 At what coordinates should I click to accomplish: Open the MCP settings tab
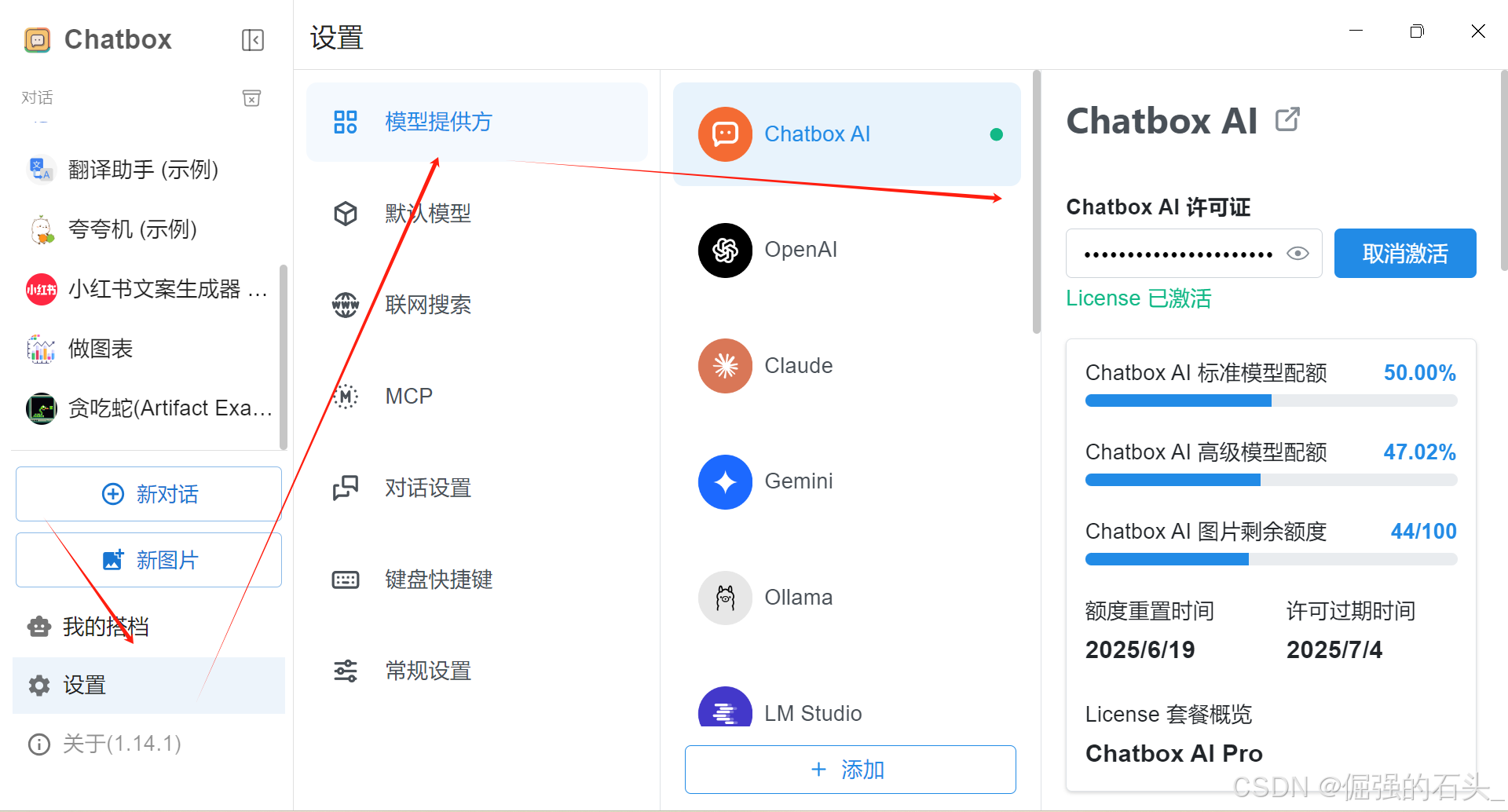pyautogui.click(x=478, y=397)
